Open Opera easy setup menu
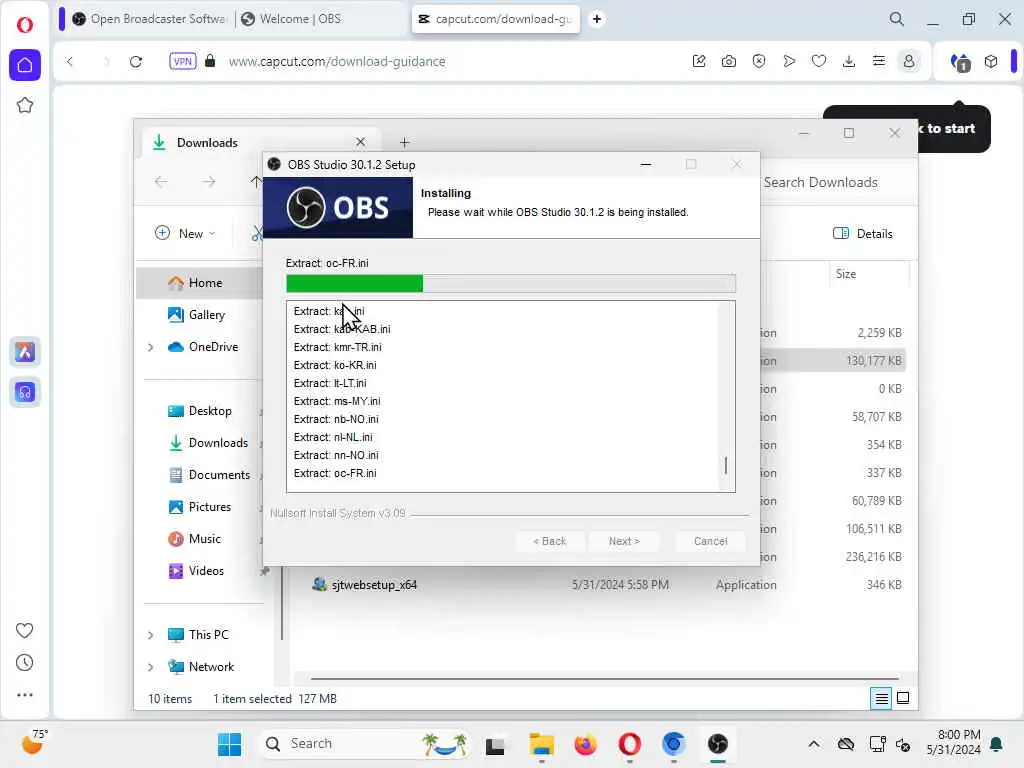Image resolution: width=1024 pixels, height=768 pixels. (879, 61)
